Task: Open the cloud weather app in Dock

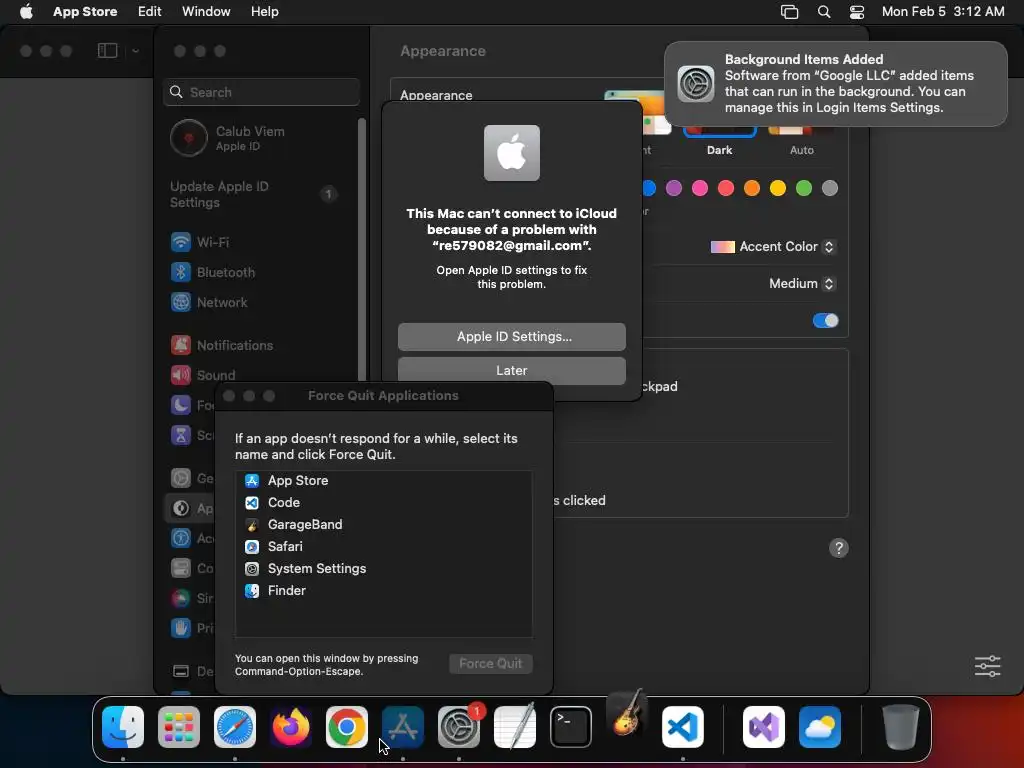Action: 820,726
